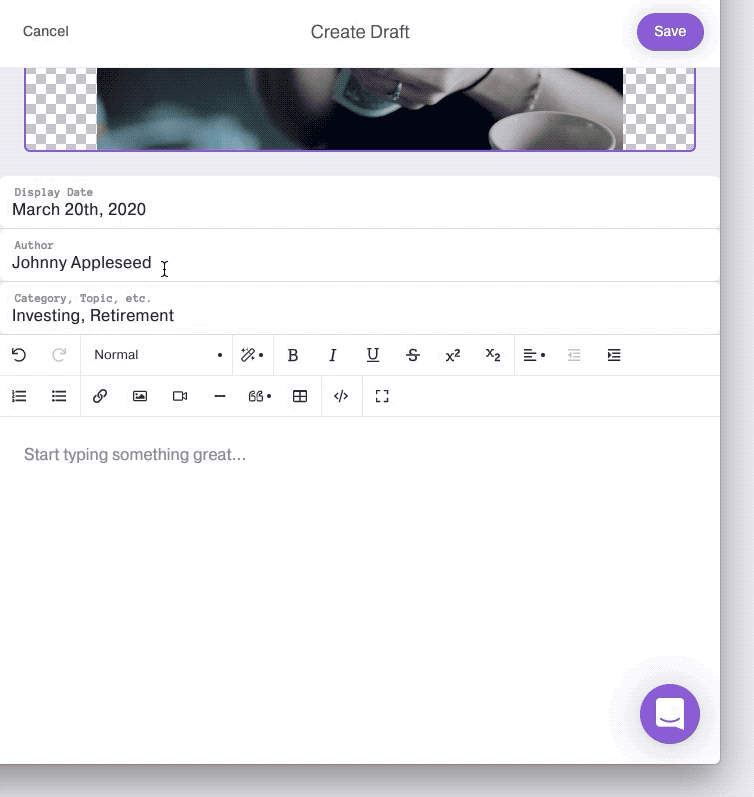
Task: Toggle superscript formatting
Action: coord(453,355)
